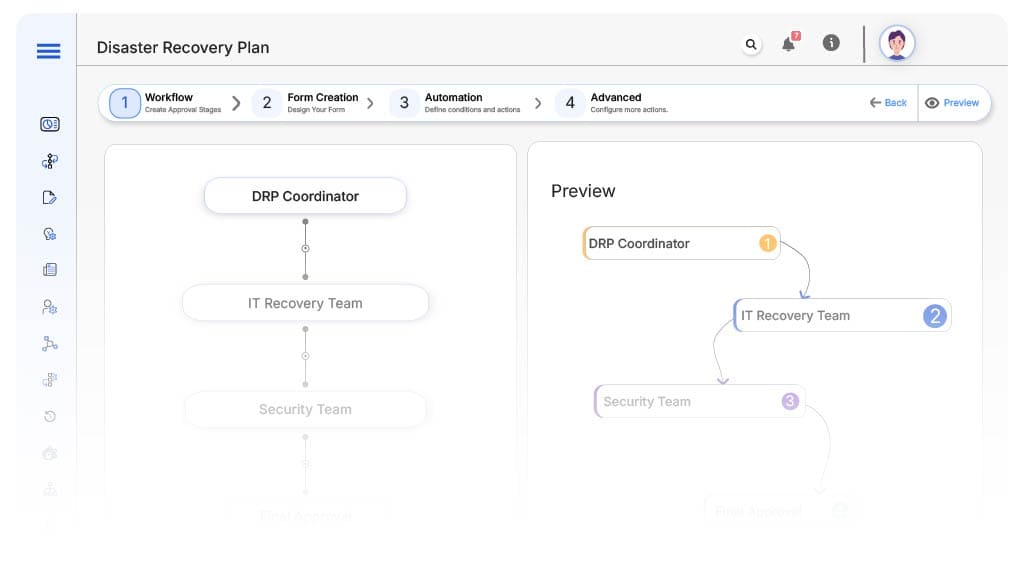This screenshot has width=1024, height=576.
Task: Click the DRP Coordinator preview card
Action: pyautogui.click(x=680, y=243)
